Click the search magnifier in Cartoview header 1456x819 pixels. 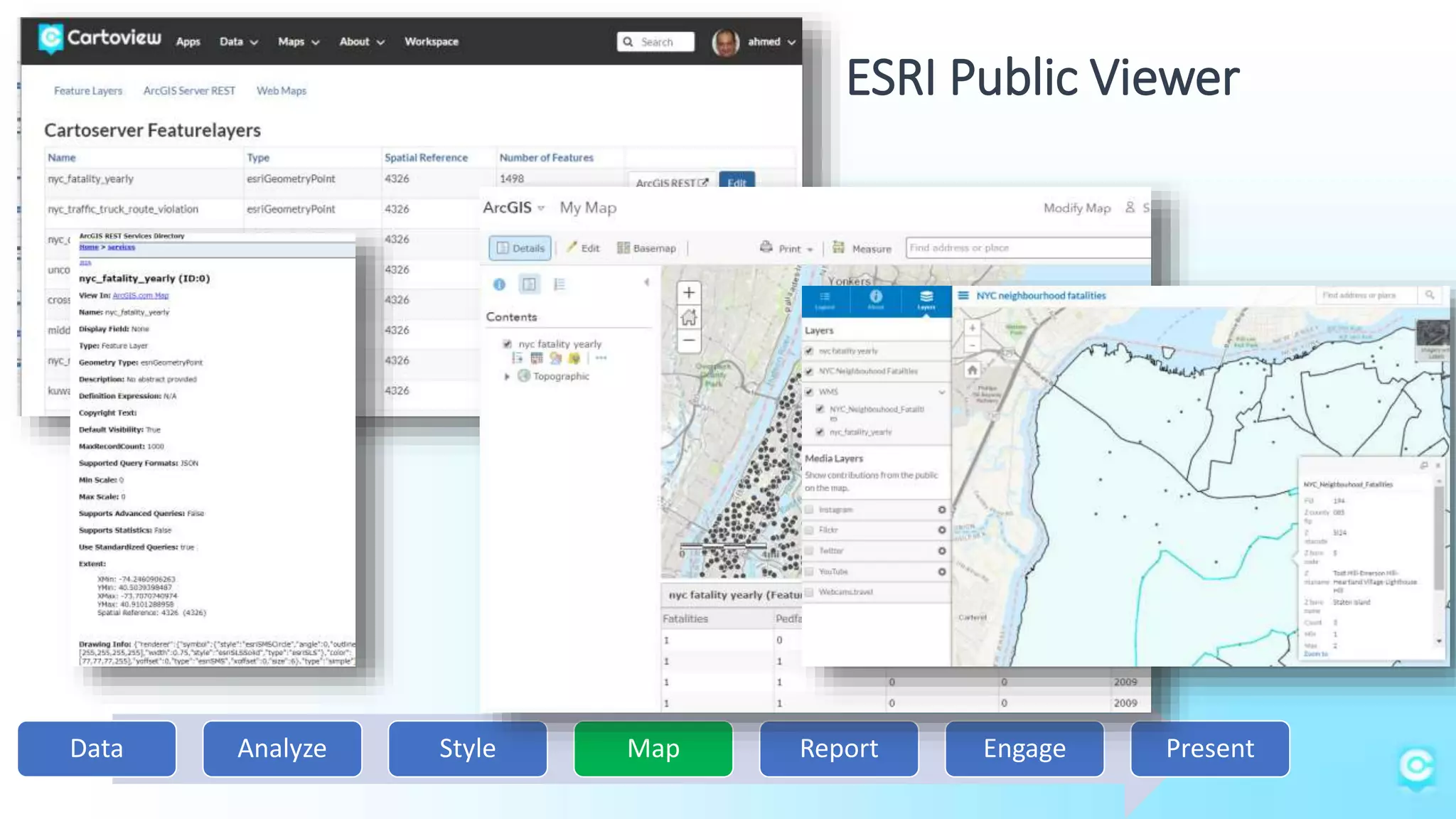[x=628, y=42]
